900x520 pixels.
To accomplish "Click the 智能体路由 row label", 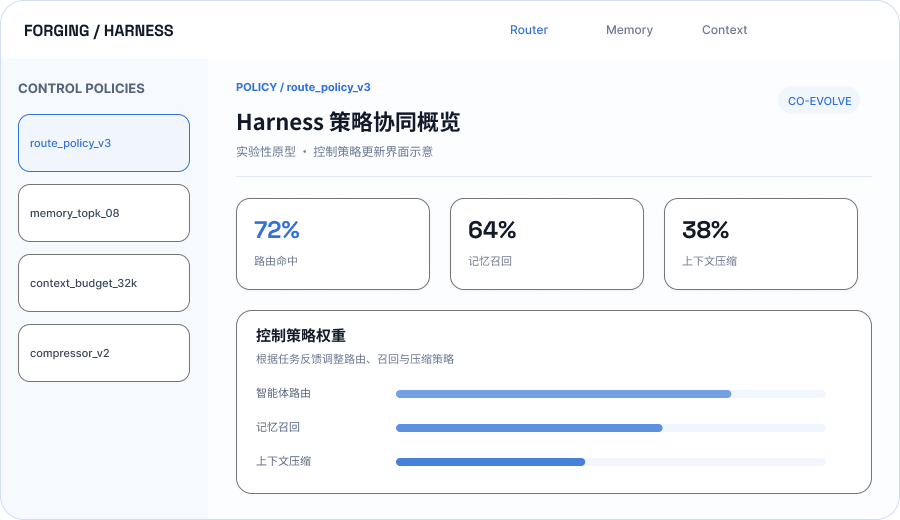I will pos(284,393).
